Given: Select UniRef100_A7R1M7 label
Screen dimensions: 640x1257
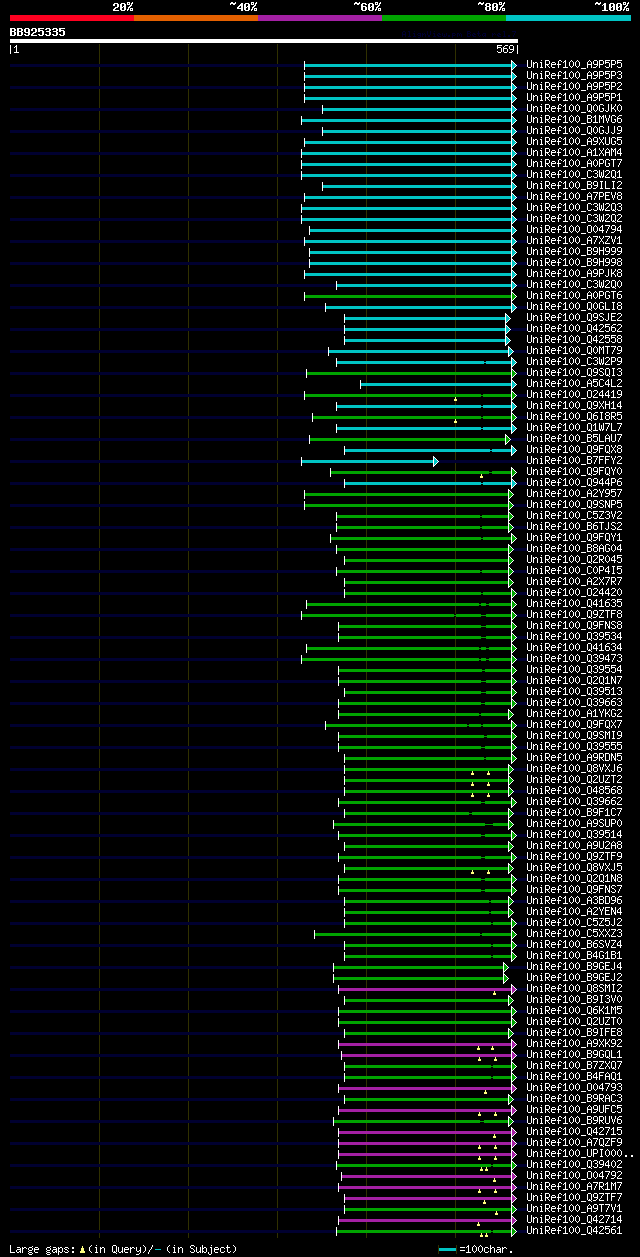Looking at the screenshot, I should 573,1186.
